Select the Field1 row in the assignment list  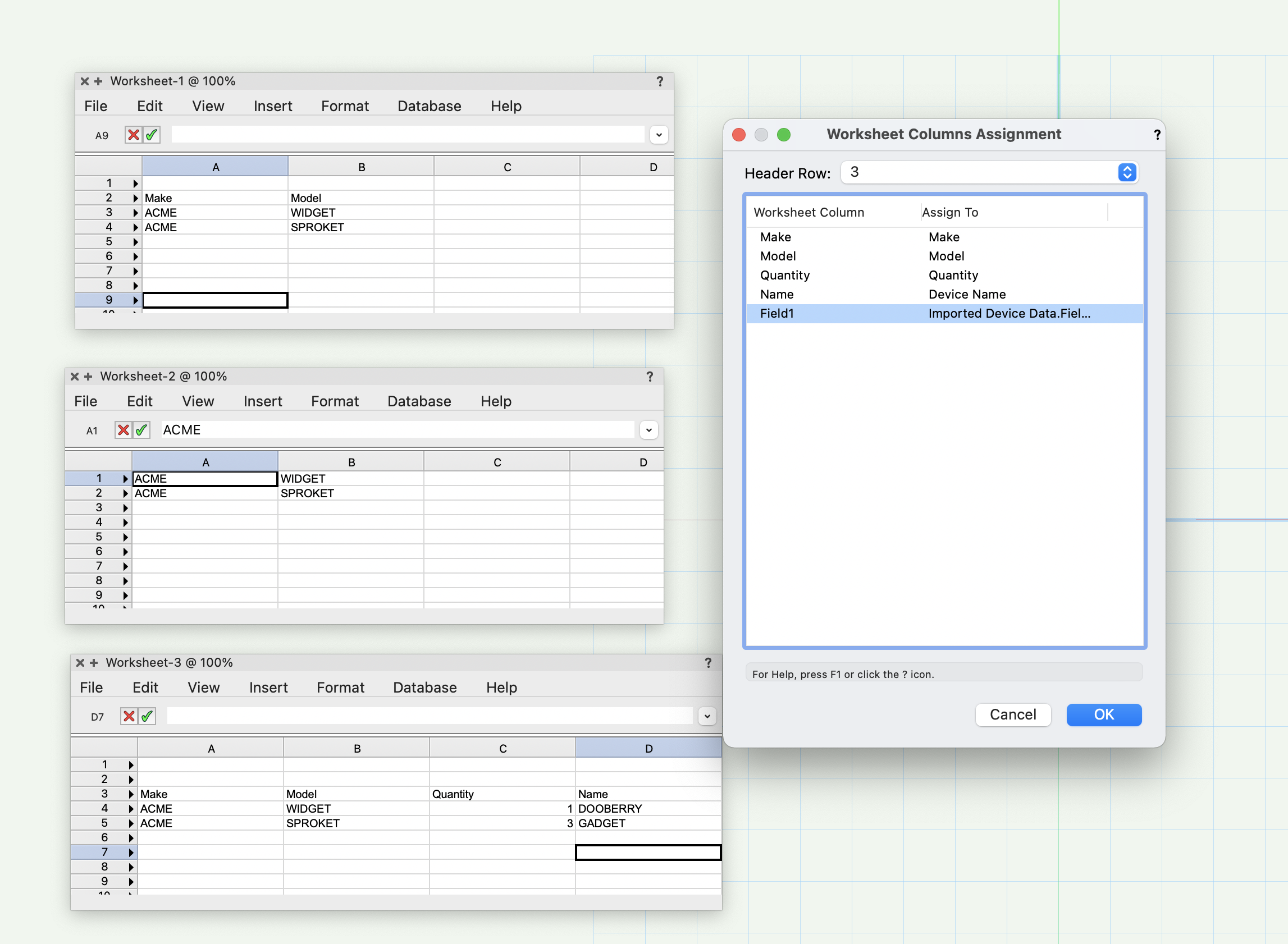[x=943, y=313]
